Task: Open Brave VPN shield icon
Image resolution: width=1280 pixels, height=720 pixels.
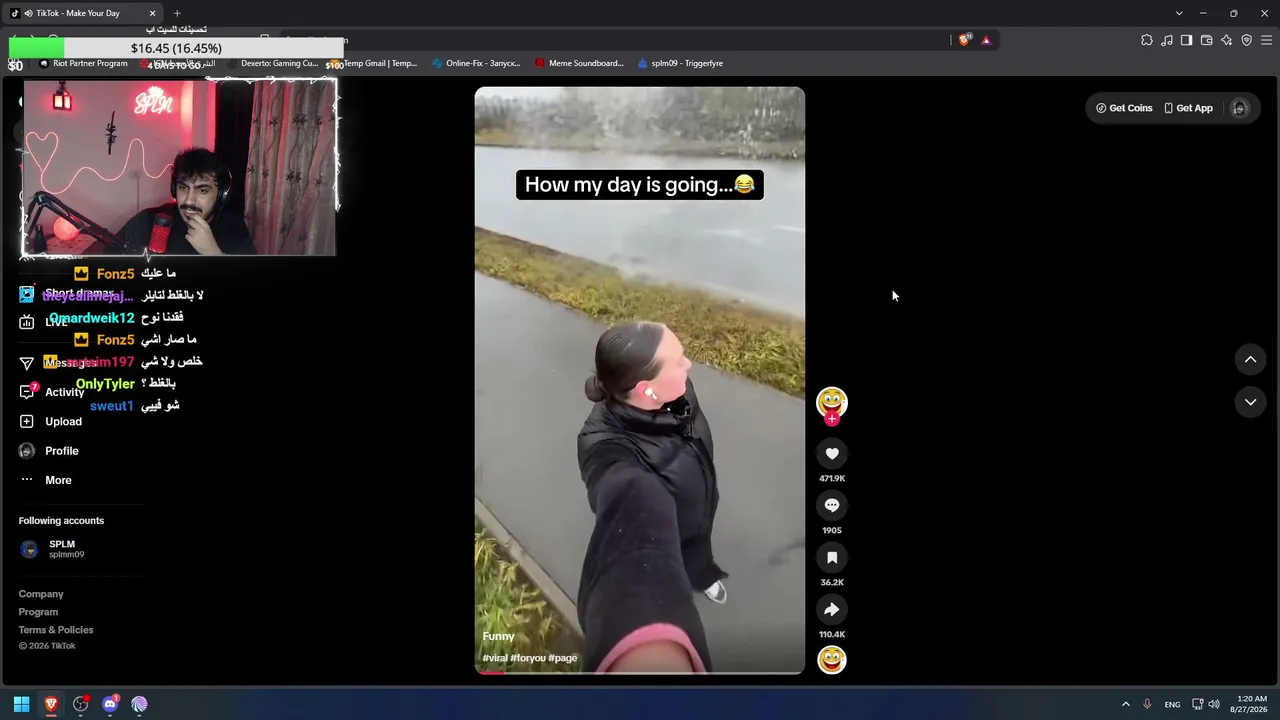Action: pyautogui.click(x=1246, y=40)
